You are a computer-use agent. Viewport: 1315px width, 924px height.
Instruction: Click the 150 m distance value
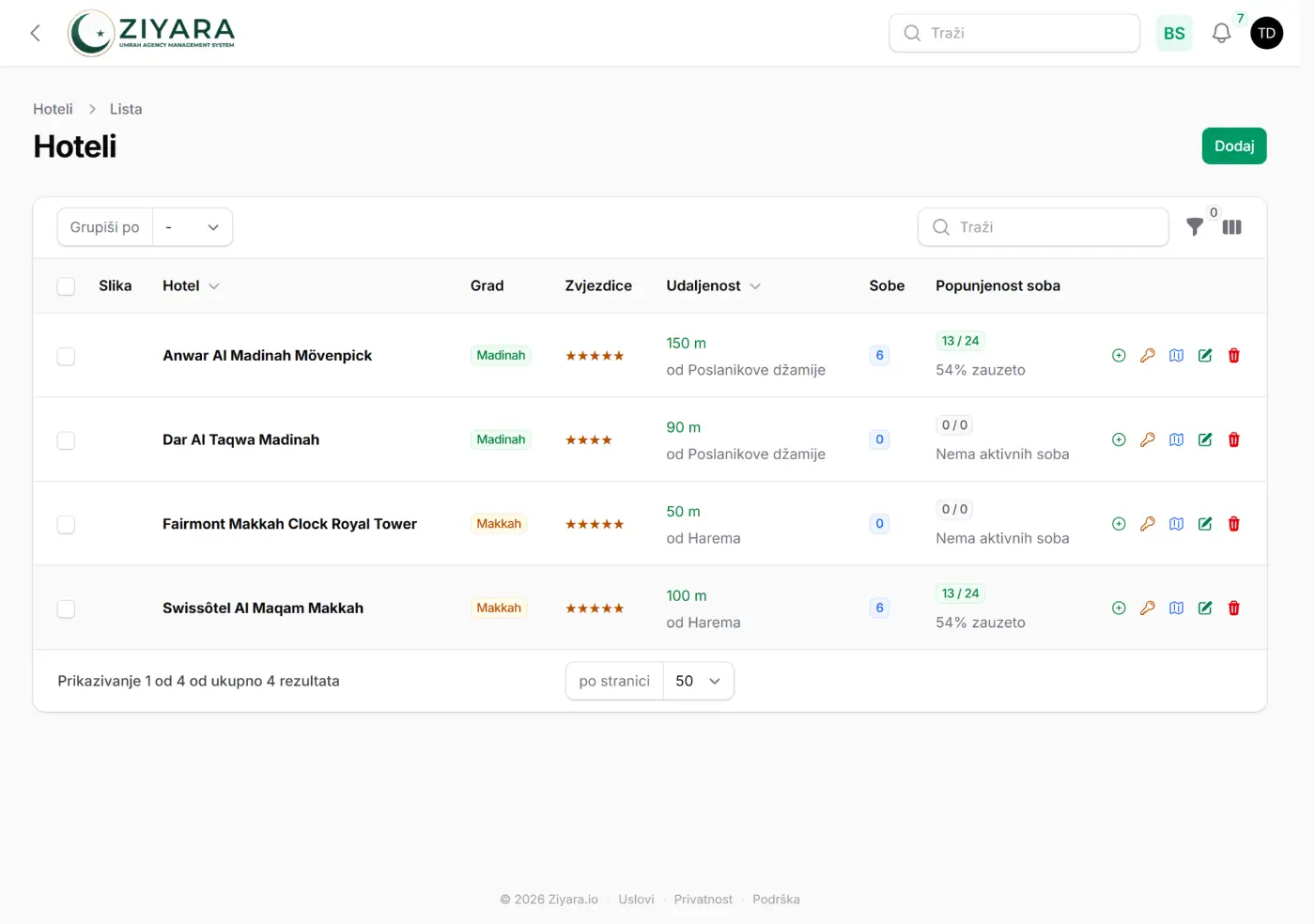(687, 344)
